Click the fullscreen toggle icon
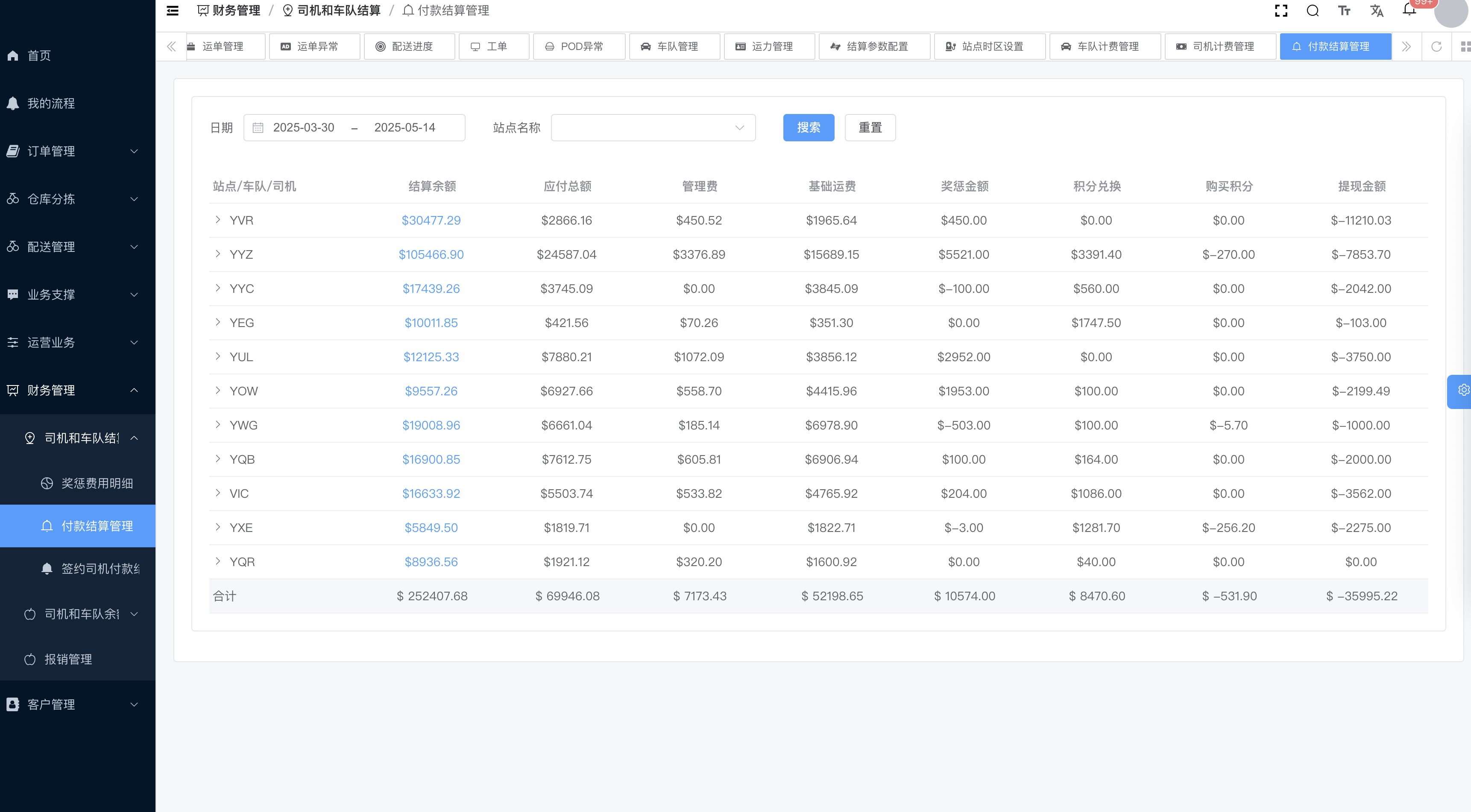Screen dimensions: 1471x812 (1281, 11)
